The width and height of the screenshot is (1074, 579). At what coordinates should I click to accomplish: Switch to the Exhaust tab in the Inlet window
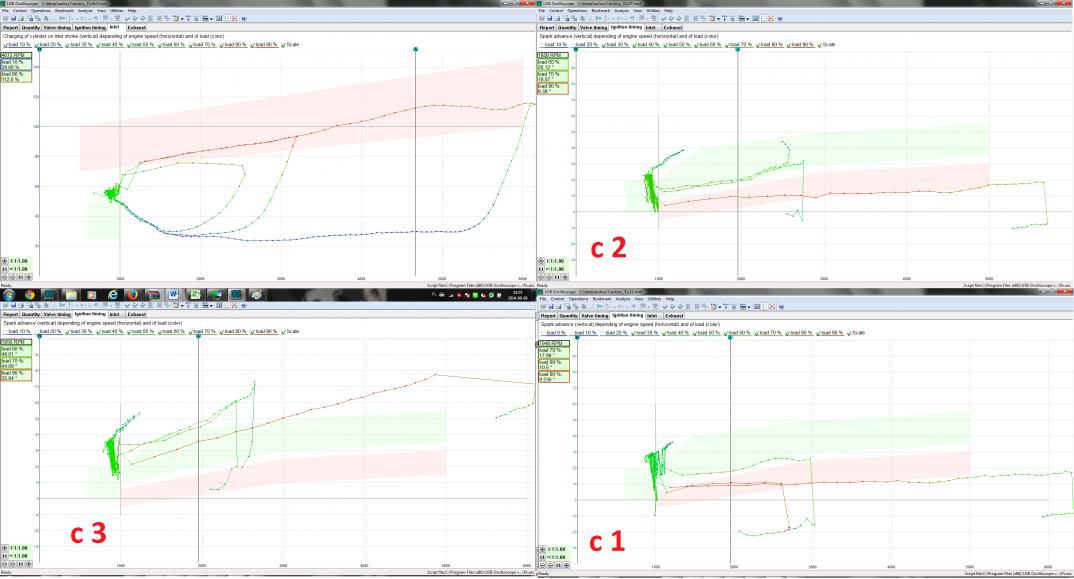(136, 27)
